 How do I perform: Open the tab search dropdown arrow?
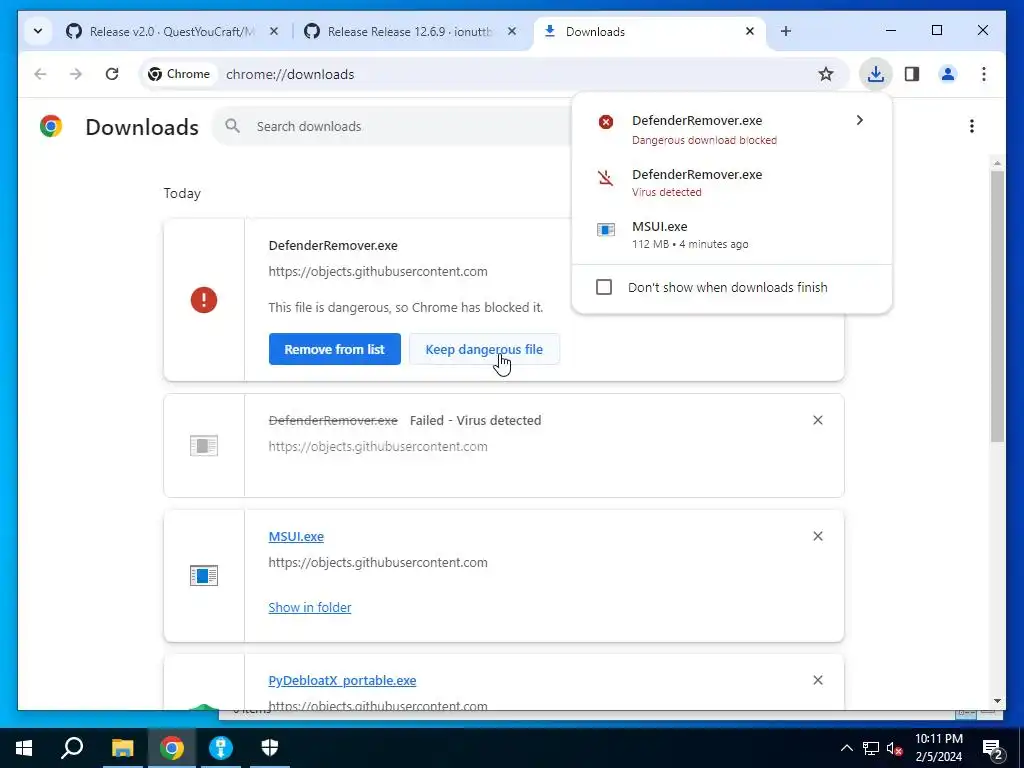pos(38,31)
